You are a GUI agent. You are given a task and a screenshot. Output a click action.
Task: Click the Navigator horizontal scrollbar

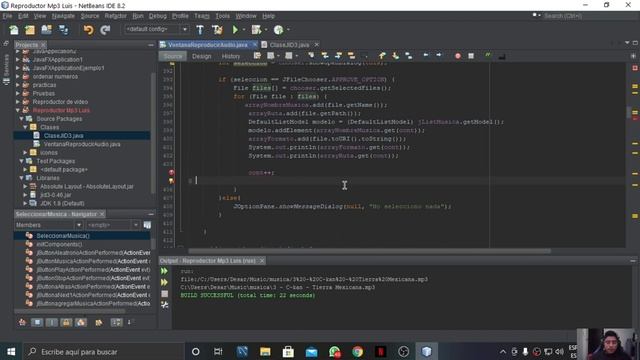pos(69,311)
